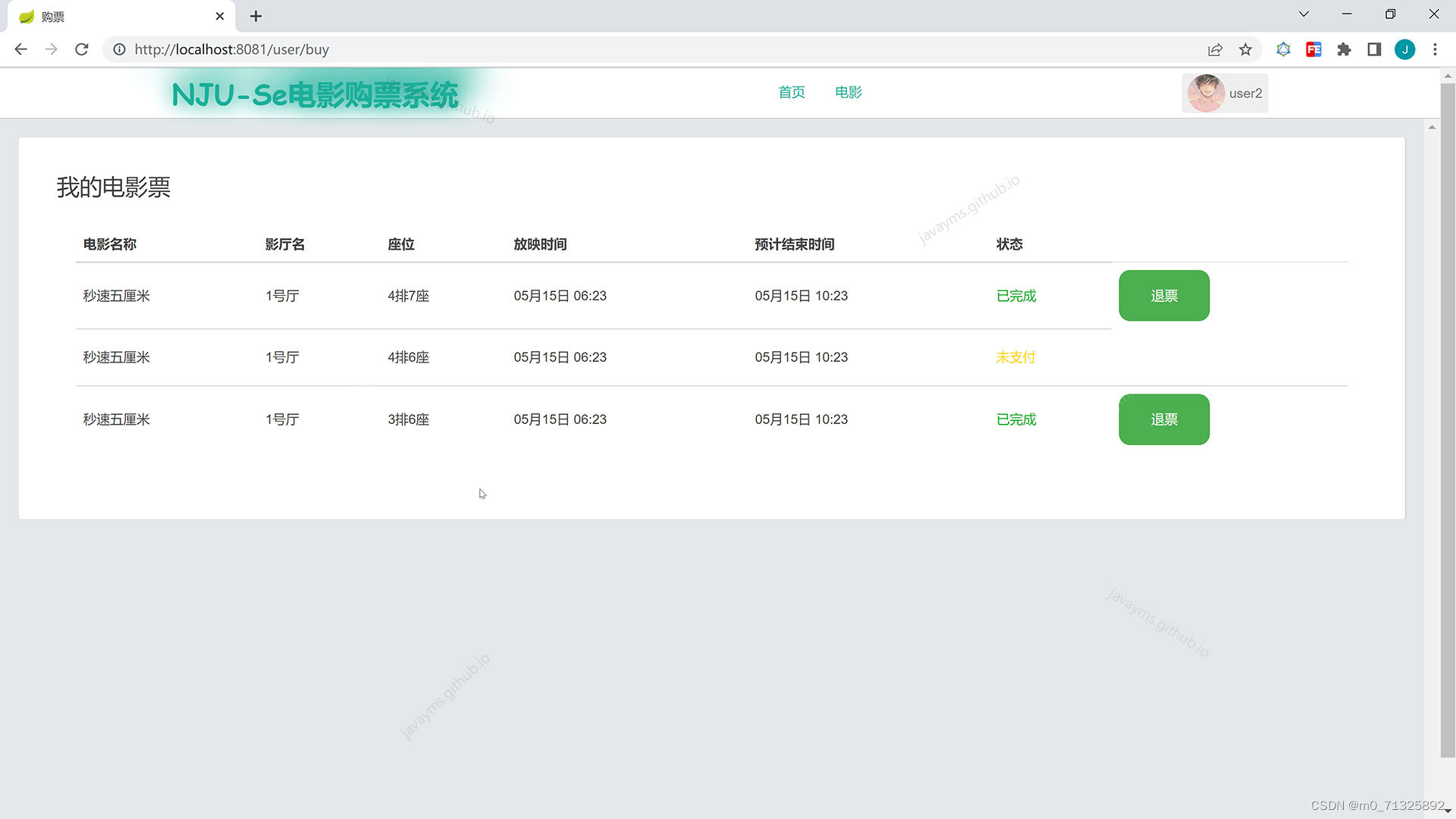Close the 购票 tab
1456x819 pixels.
[x=220, y=16]
